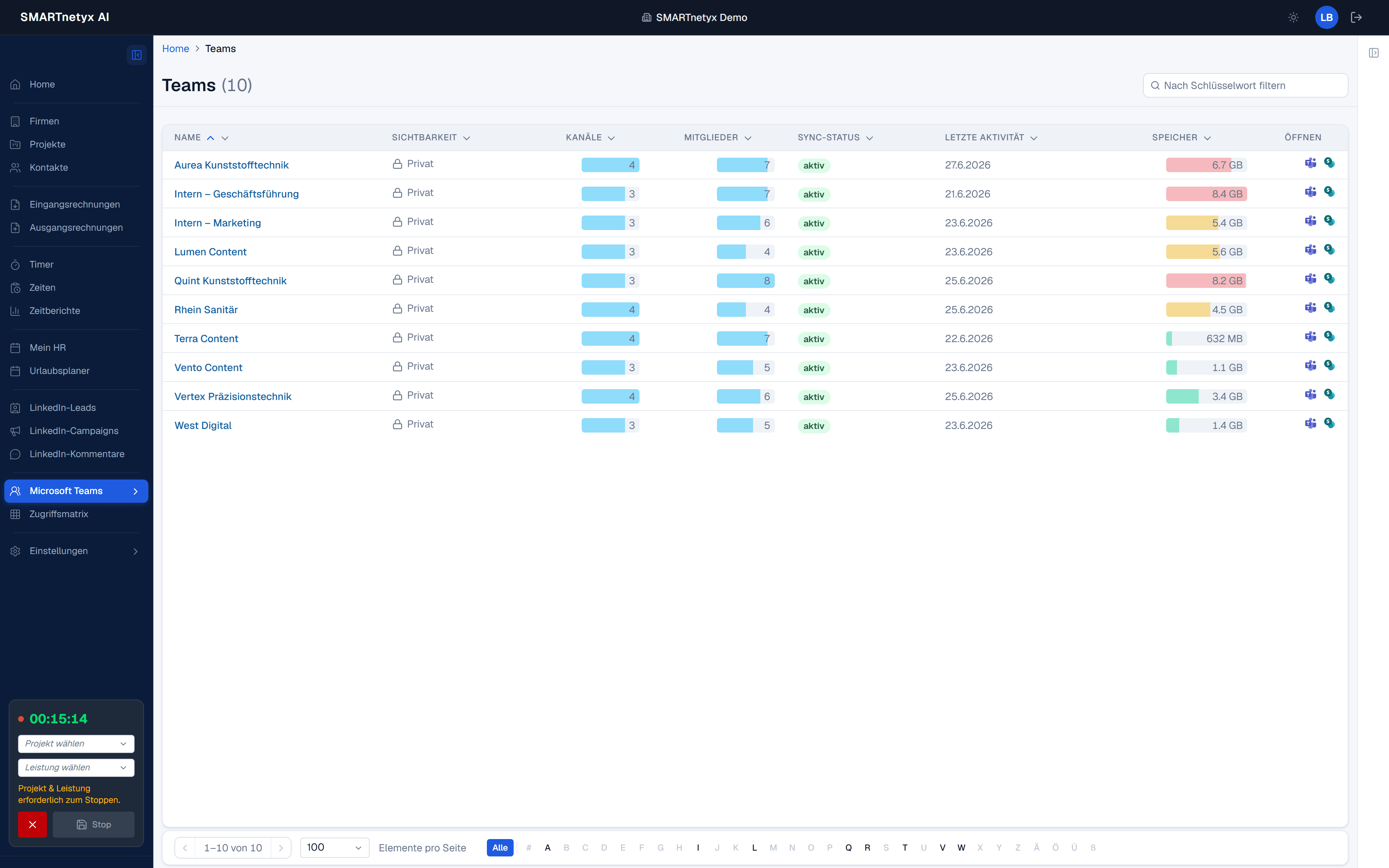Open Aurea Kunststofftechnik in Microsoft Teams icon

tap(1311, 163)
